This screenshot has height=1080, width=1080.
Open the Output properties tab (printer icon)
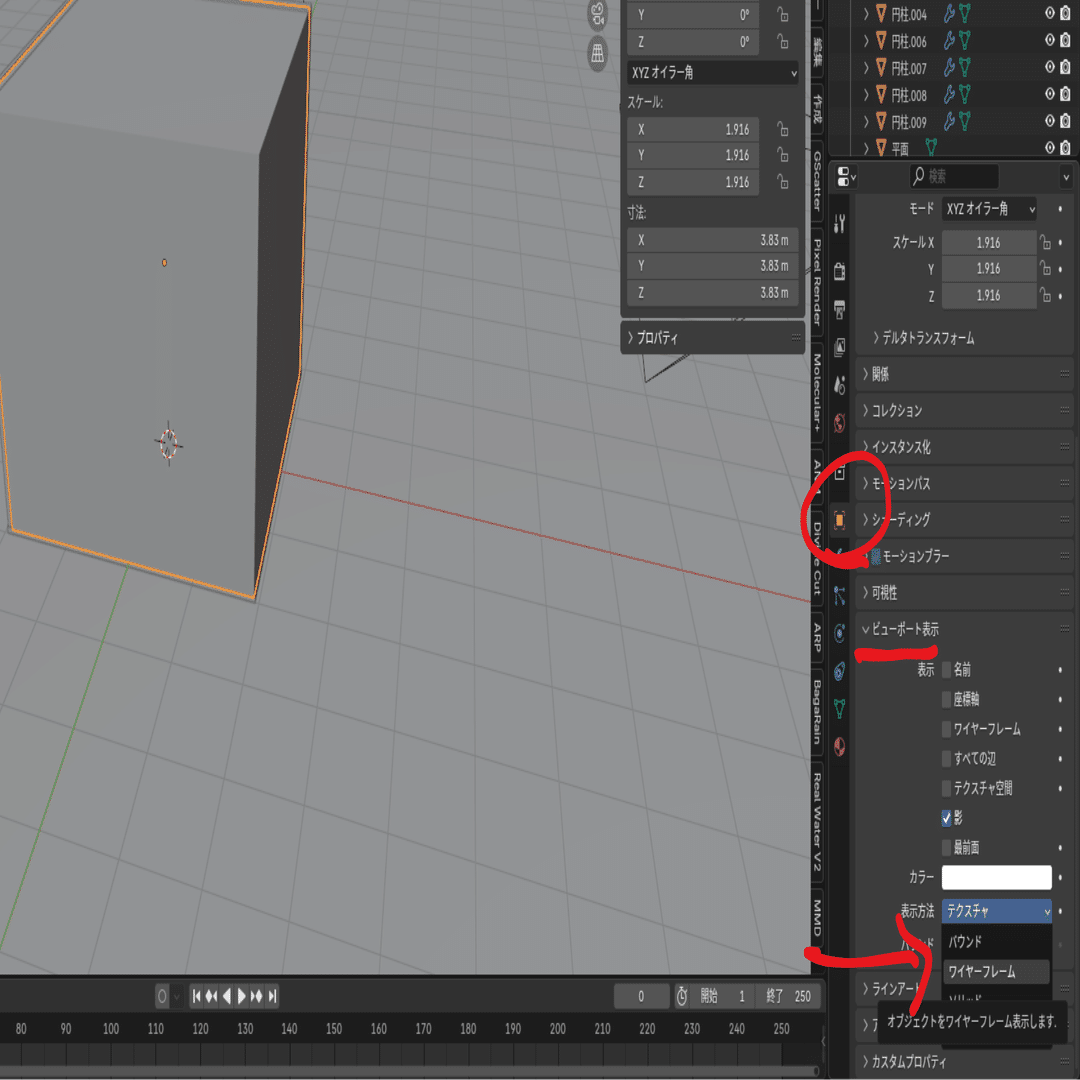pyautogui.click(x=839, y=309)
